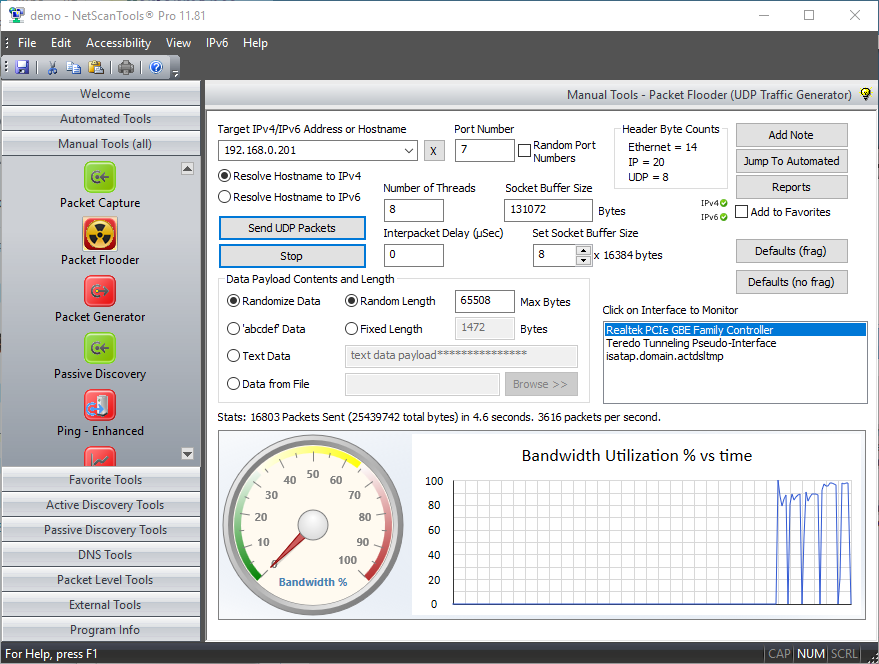879x664 pixels.
Task: Select Resolve Hostname to IPv6 option
Action: (225, 197)
